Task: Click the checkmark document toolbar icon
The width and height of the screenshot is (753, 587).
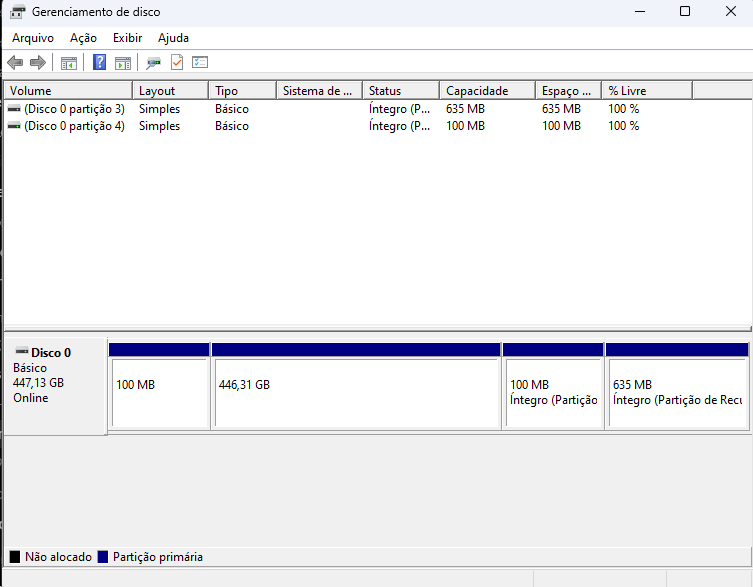Action: point(177,62)
